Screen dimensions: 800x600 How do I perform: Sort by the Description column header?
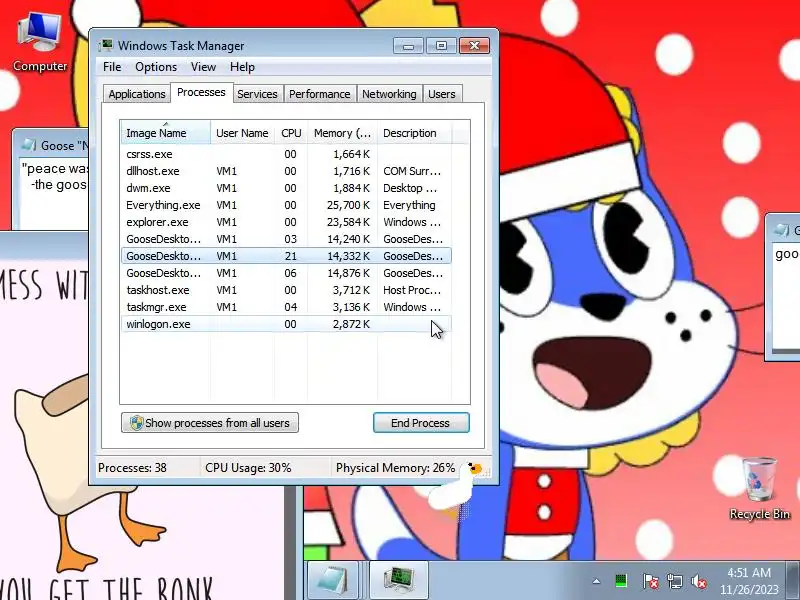(x=414, y=133)
